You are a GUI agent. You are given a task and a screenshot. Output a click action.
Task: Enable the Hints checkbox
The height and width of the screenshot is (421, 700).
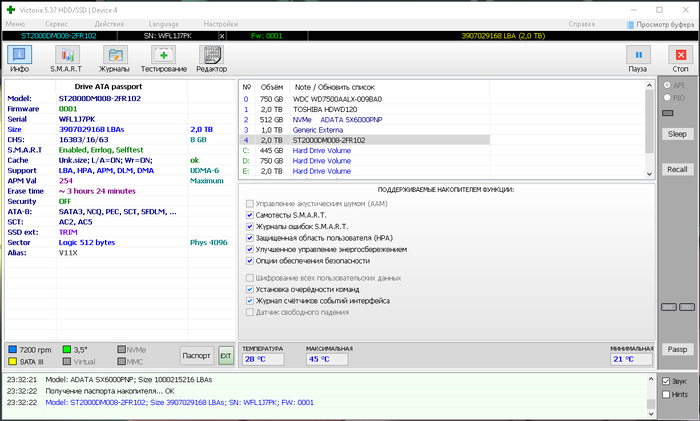pyautogui.click(x=666, y=394)
